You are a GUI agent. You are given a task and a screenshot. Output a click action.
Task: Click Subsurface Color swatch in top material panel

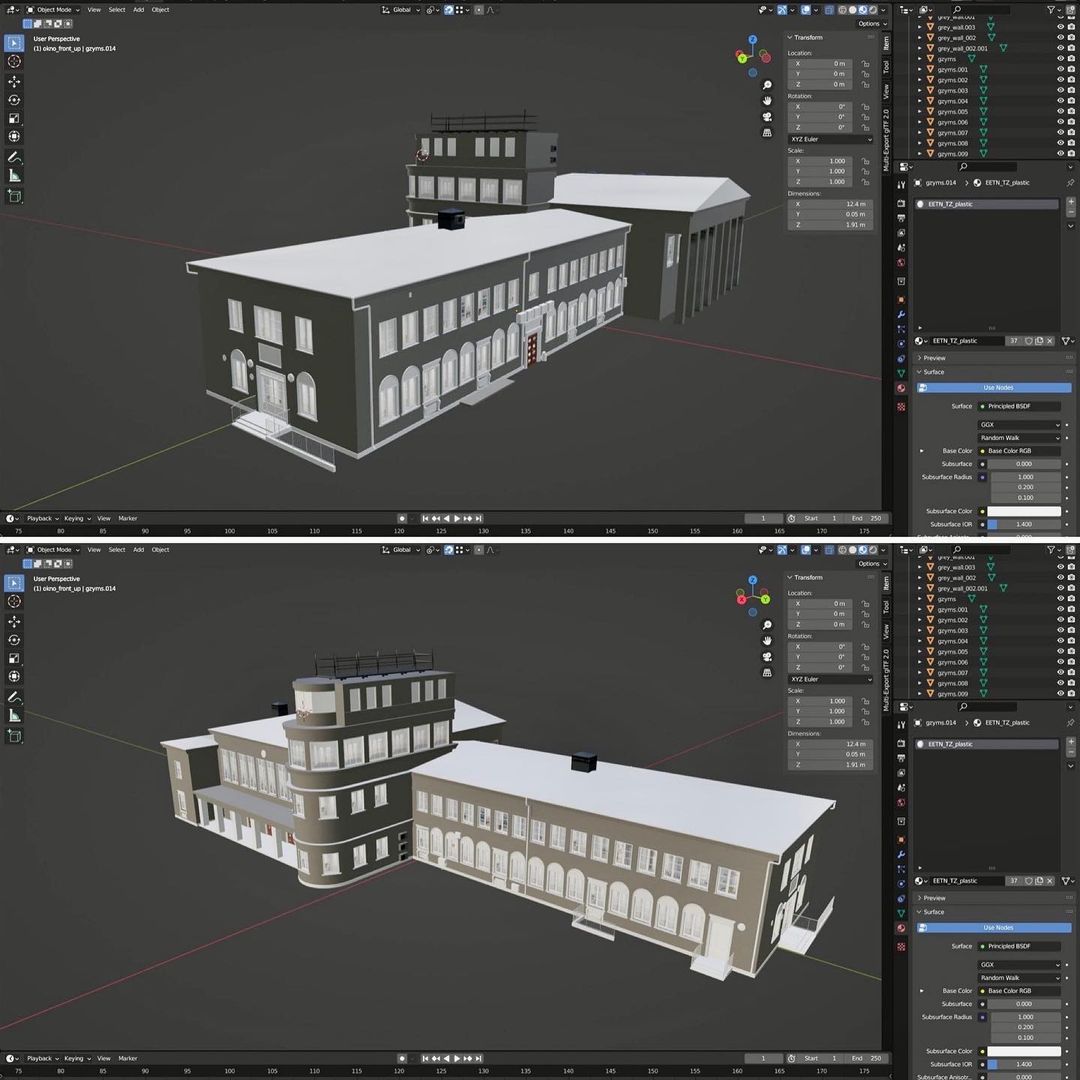1024,511
